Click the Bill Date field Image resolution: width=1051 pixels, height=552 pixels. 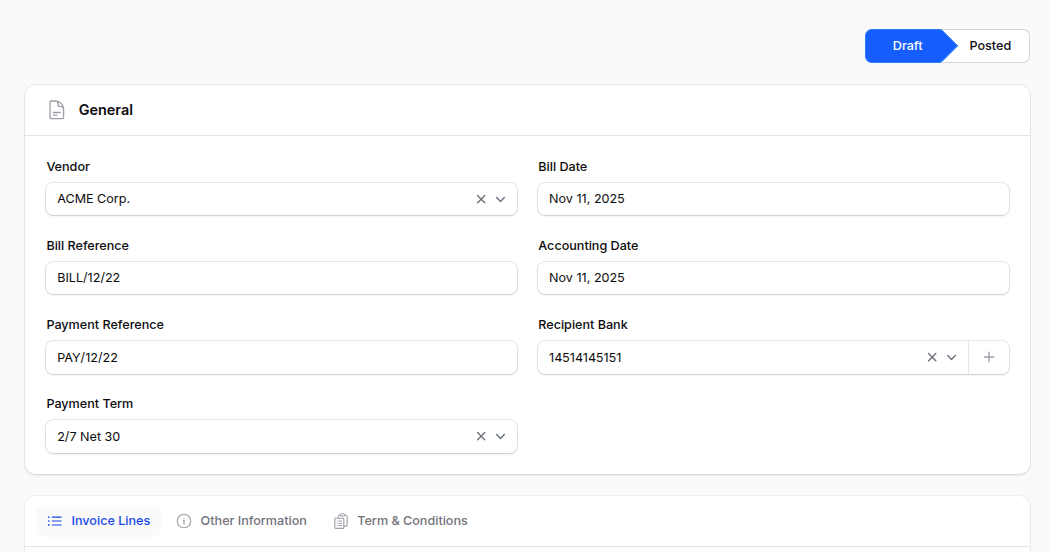click(x=772, y=199)
